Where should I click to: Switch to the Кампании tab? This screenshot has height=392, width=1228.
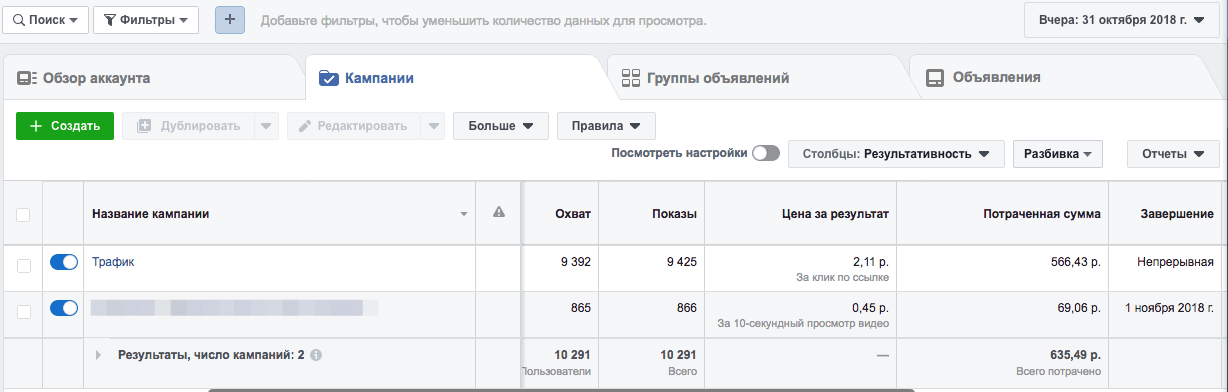coord(455,78)
